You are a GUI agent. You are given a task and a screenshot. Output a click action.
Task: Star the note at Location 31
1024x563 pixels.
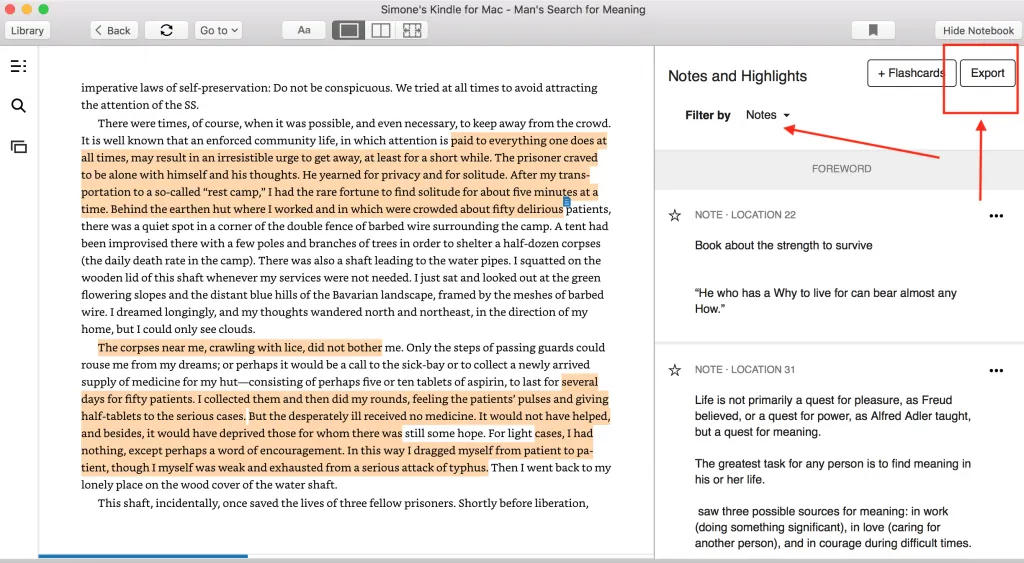pyautogui.click(x=675, y=370)
